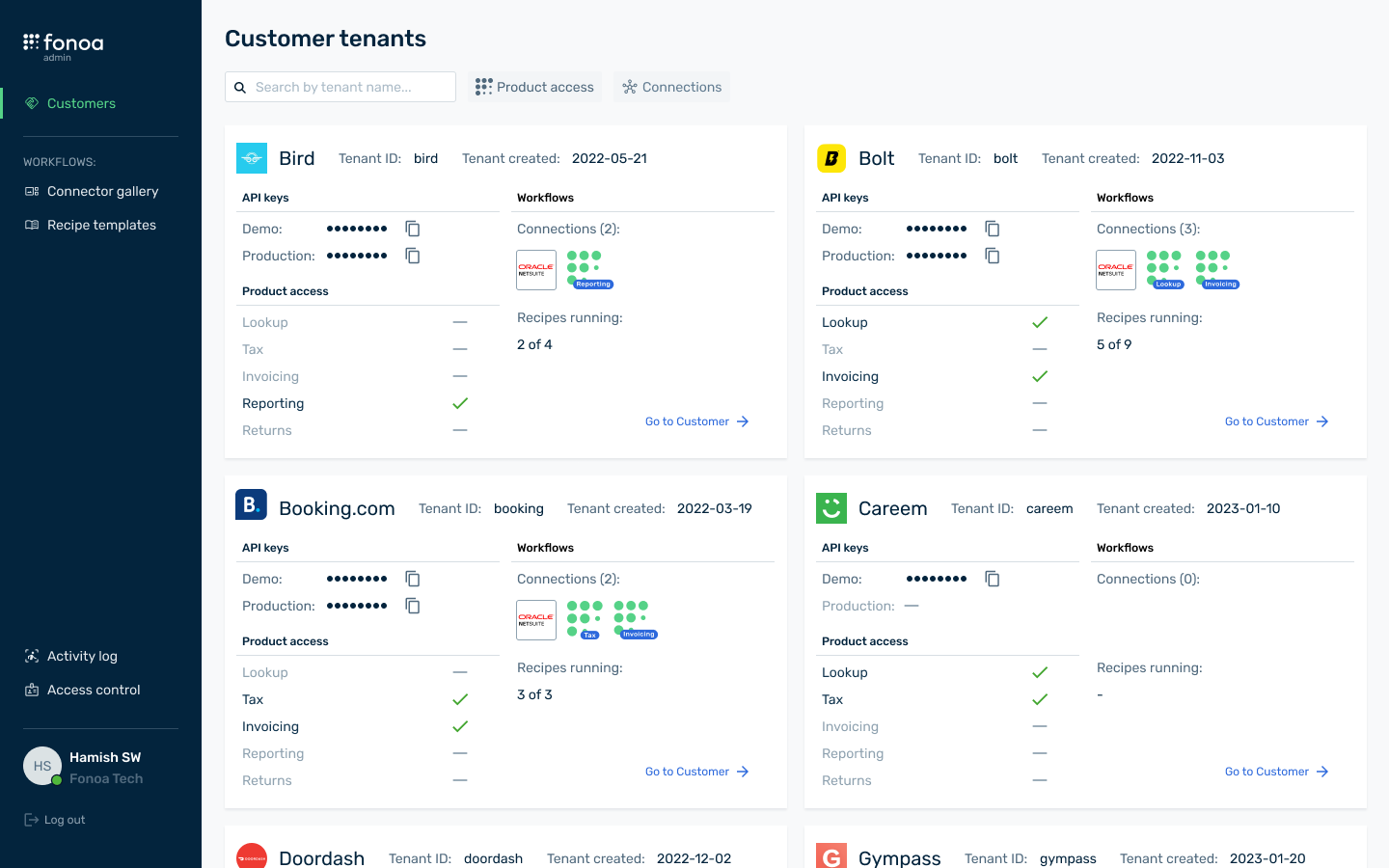Click the Hamish SW user avatar
Screen dimensions: 1389x868
[x=42, y=766]
